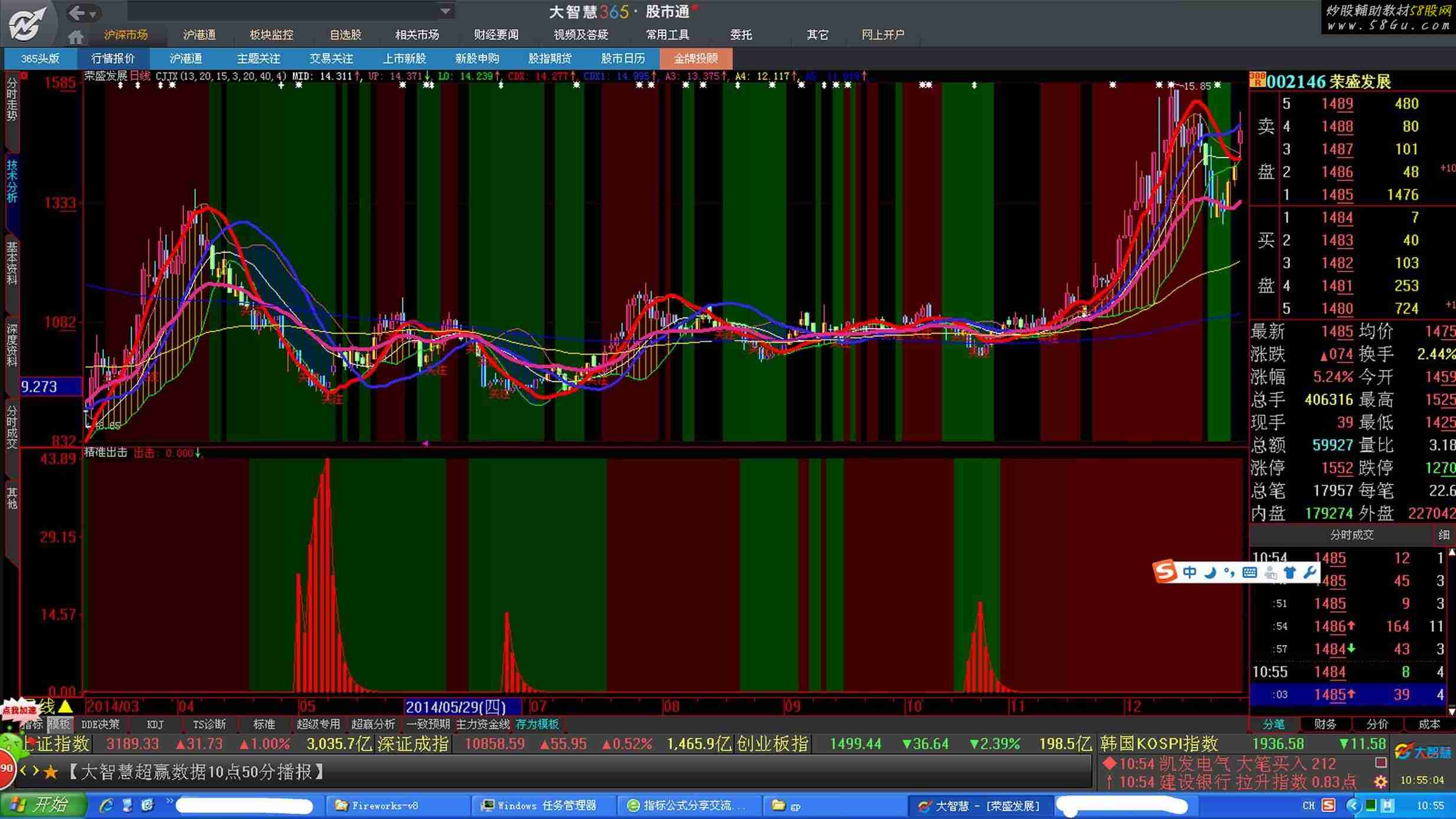
Task: Open Fireworks-v8 from the taskbar
Action: pos(398,805)
